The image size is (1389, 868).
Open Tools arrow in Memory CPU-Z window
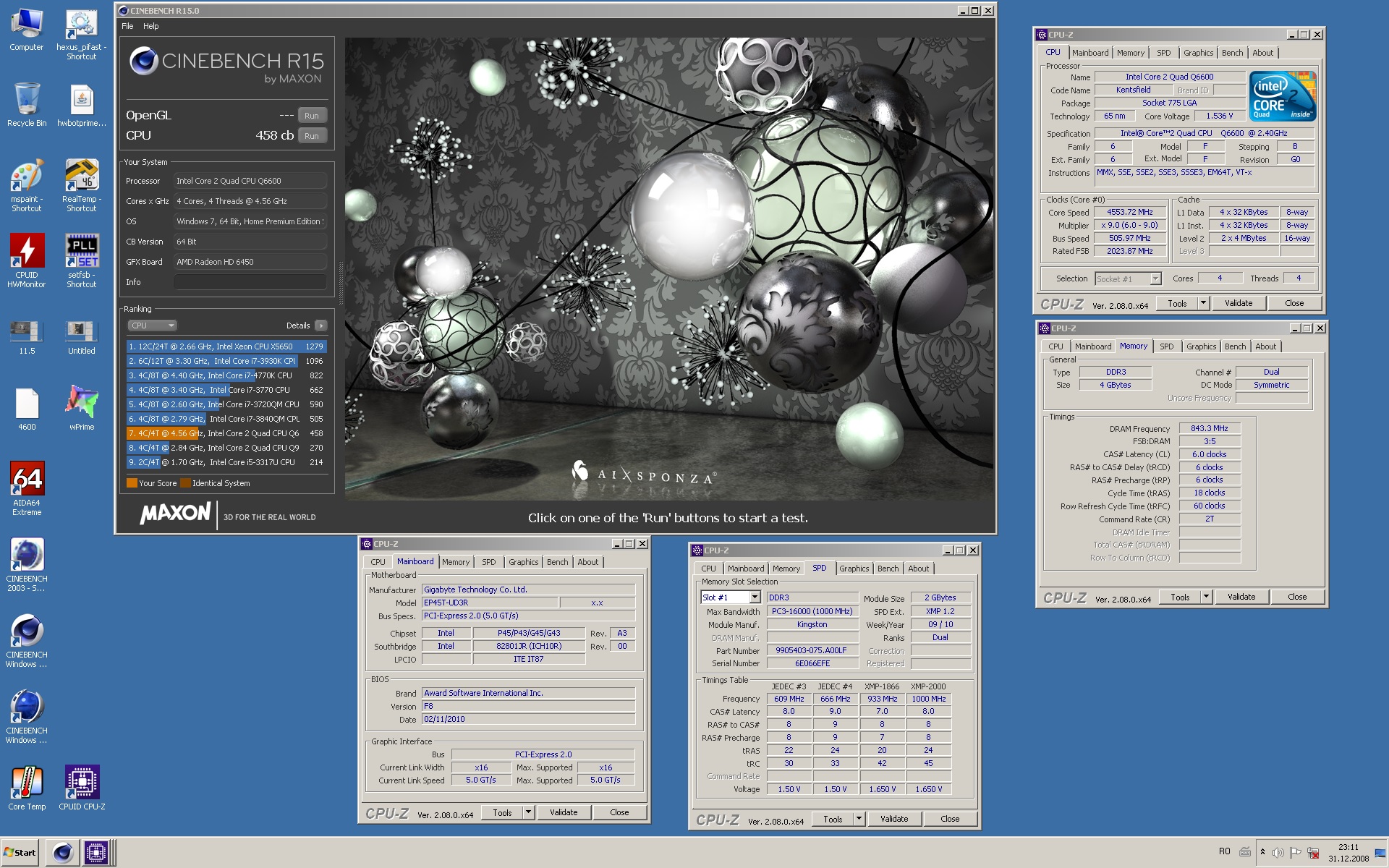pyautogui.click(x=1207, y=597)
